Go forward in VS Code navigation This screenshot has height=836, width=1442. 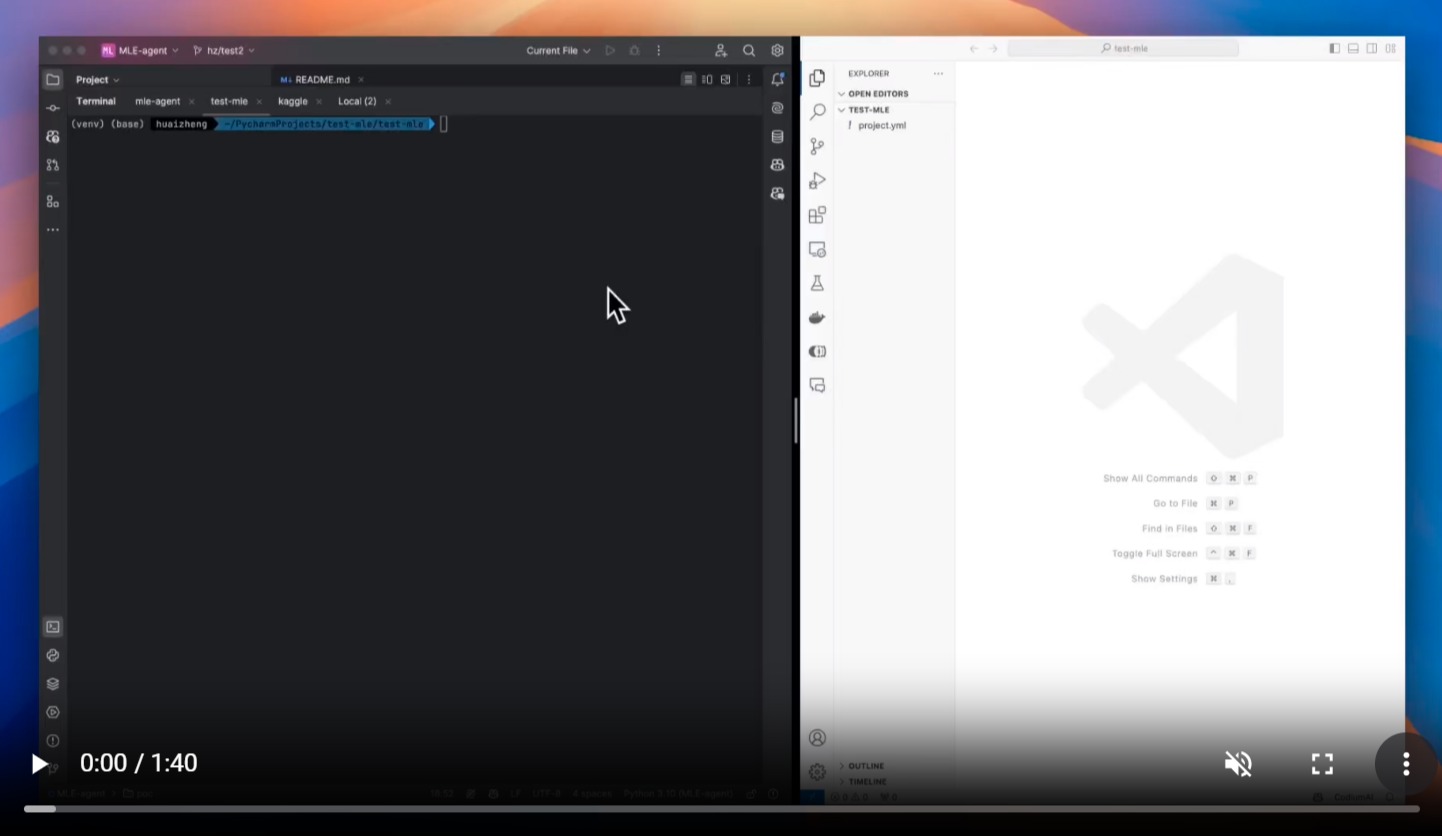tap(992, 48)
